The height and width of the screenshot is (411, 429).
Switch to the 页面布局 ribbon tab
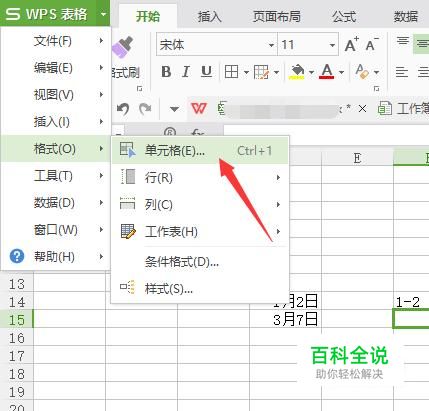[276, 16]
